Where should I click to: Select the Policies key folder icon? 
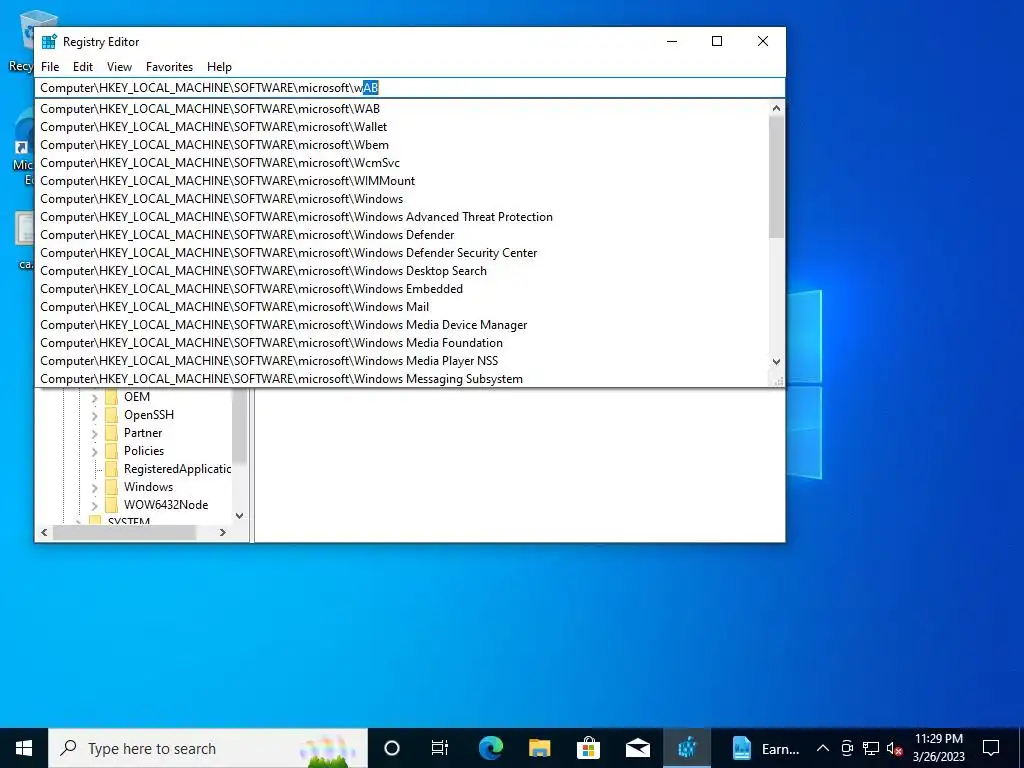pyautogui.click(x=112, y=451)
